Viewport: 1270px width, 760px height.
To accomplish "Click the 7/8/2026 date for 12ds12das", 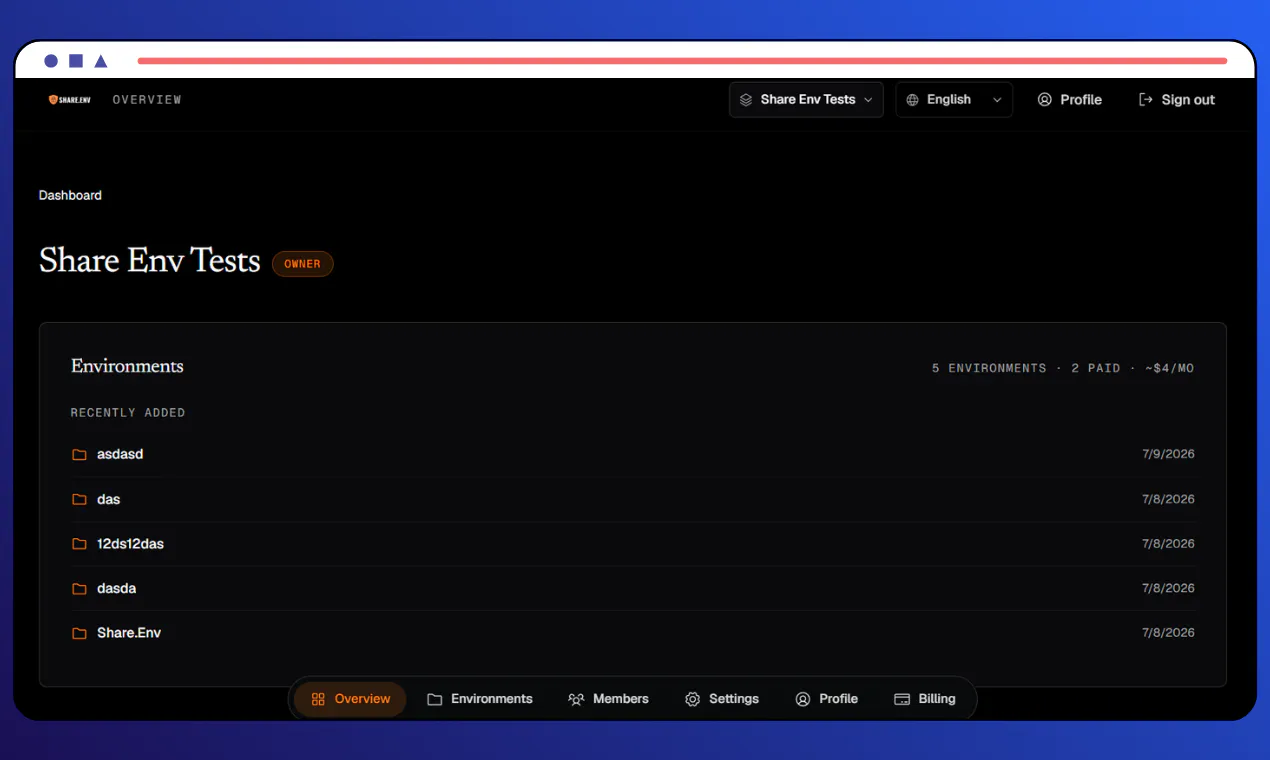I will click(x=1168, y=544).
